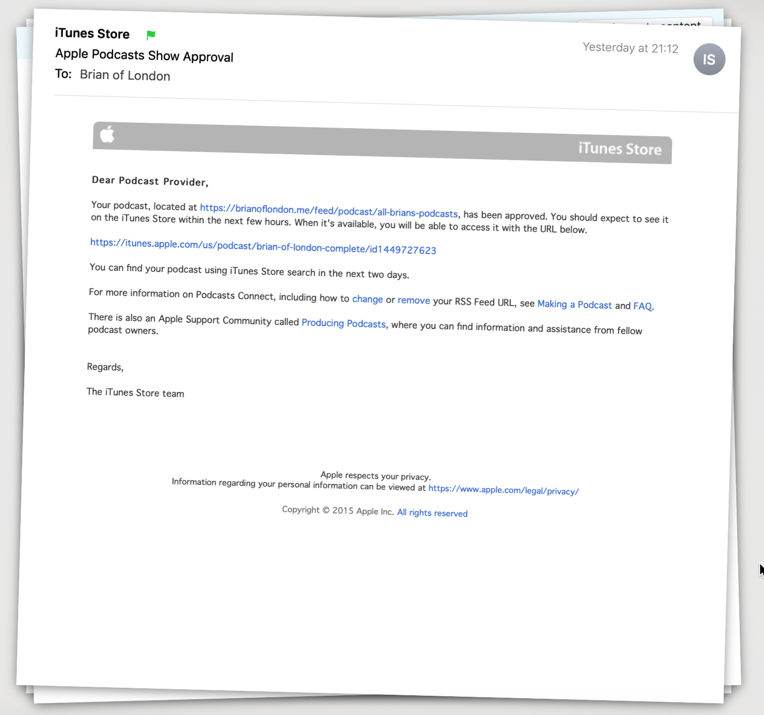
Task: Click the 'iTunes Store' banner title text
Action: tap(620, 149)
